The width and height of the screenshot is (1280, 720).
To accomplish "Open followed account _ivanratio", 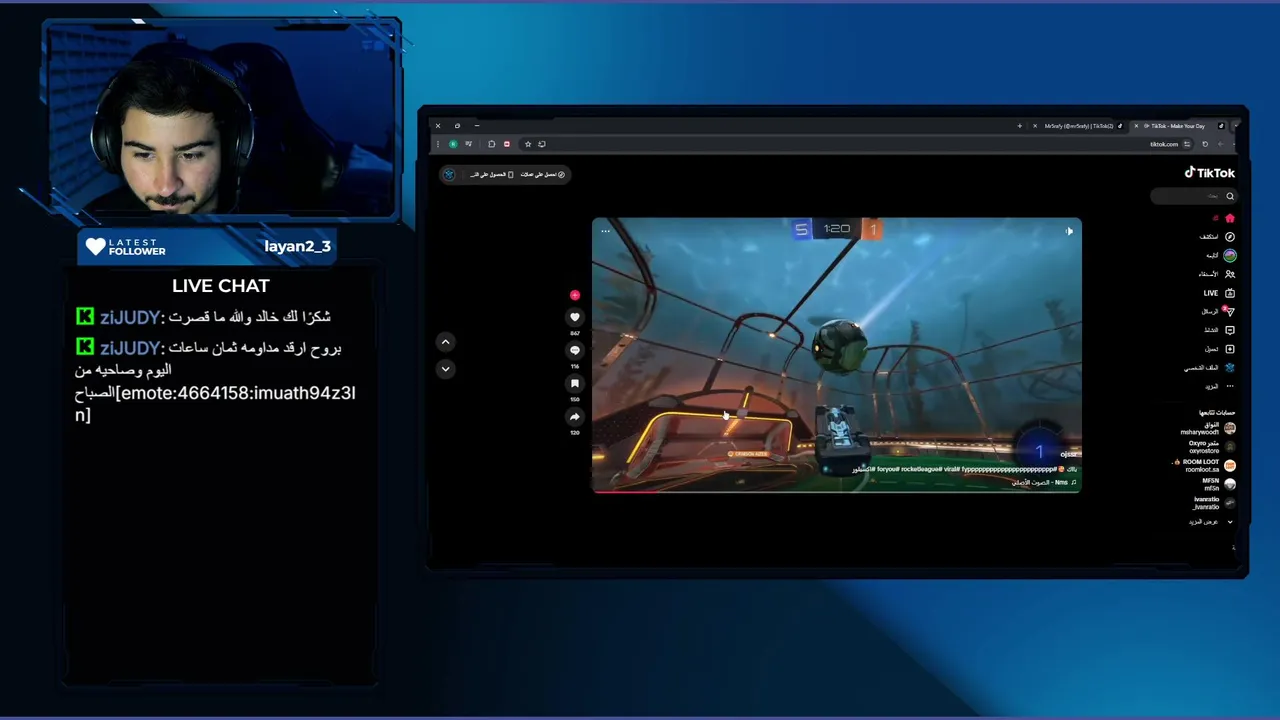I will point(1214,503).
